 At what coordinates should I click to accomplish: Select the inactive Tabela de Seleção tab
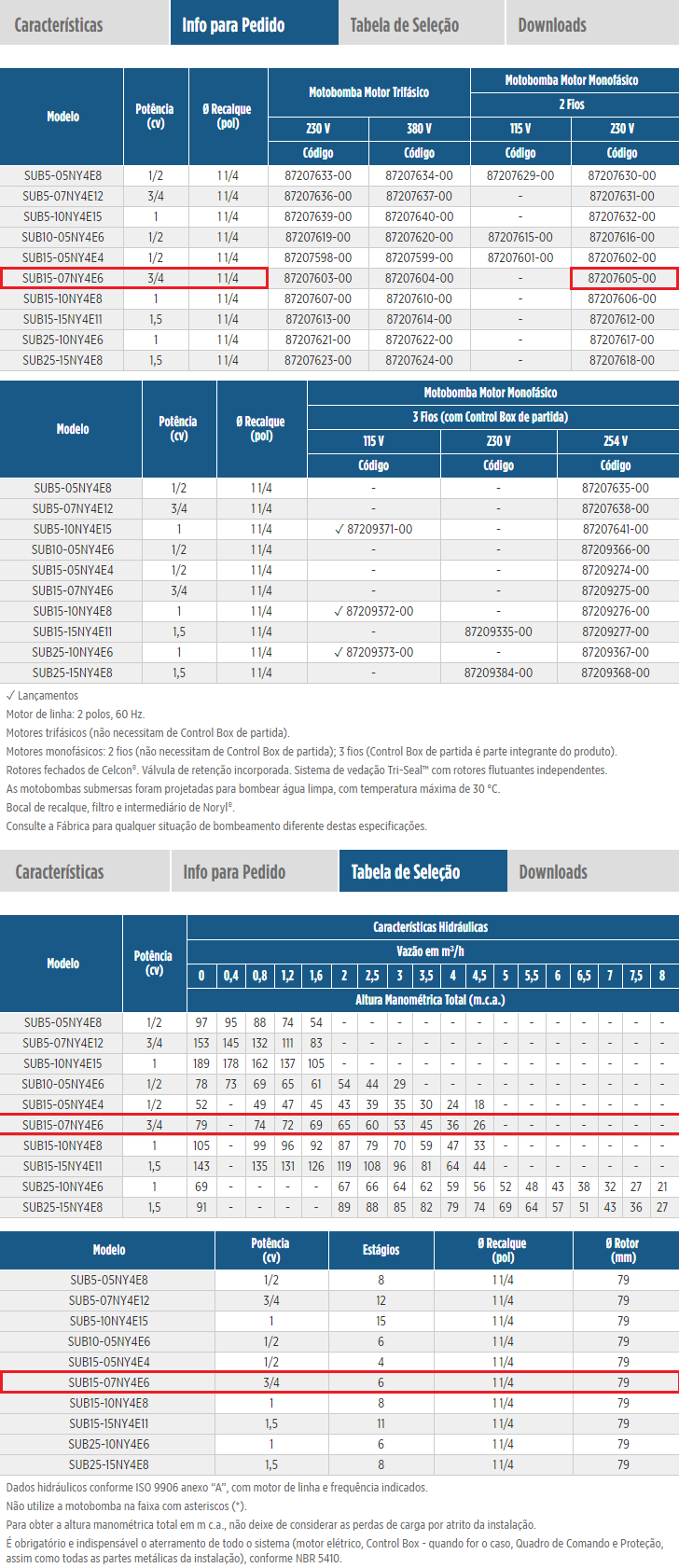(404, 24)
